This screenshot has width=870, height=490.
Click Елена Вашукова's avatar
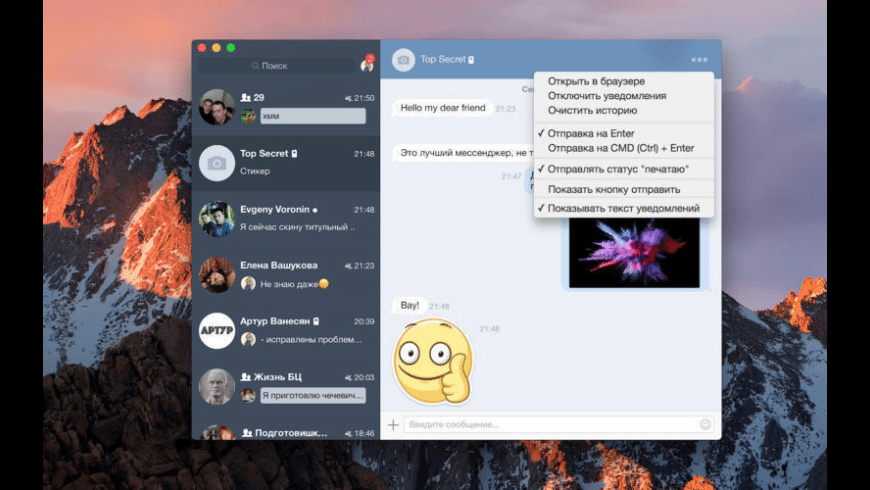[x=216, y=275]
